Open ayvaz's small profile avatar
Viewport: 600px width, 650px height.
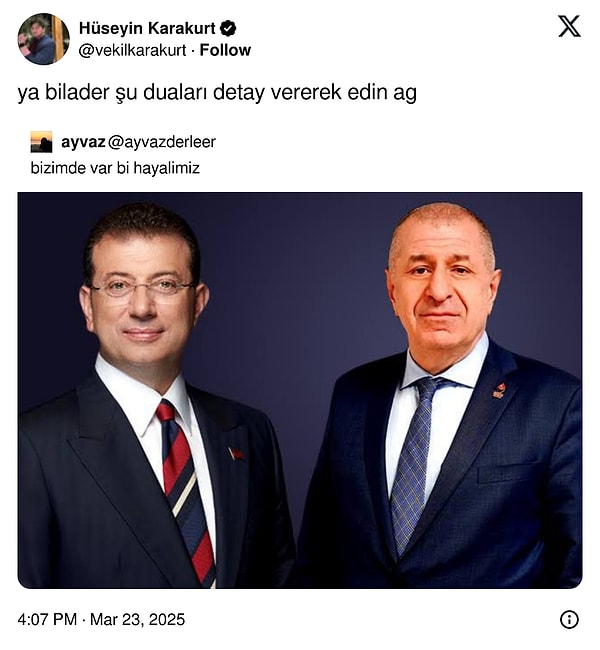point(41,142)
